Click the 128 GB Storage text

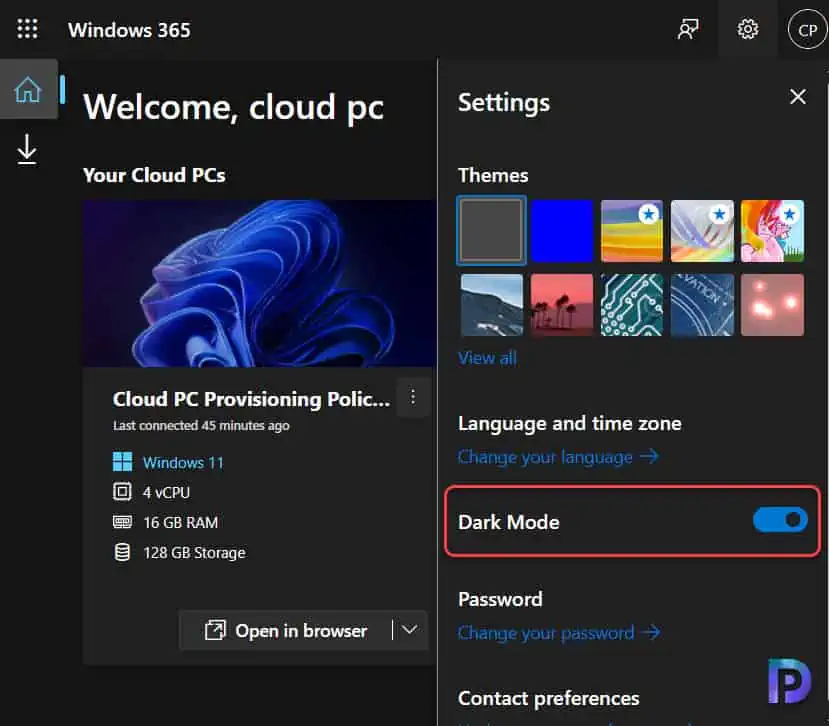195,553
